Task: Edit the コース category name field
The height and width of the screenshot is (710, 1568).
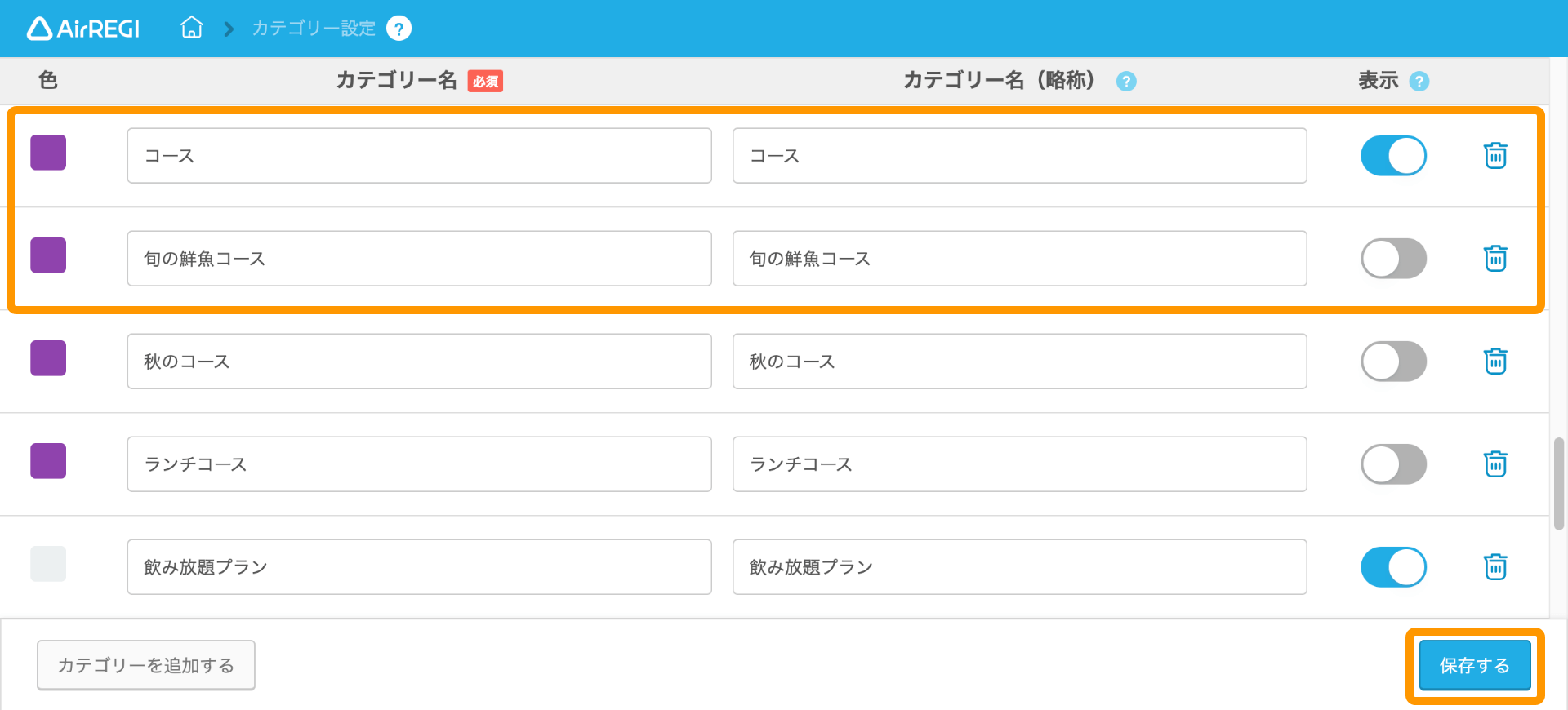Action: (x=419, y=156)
